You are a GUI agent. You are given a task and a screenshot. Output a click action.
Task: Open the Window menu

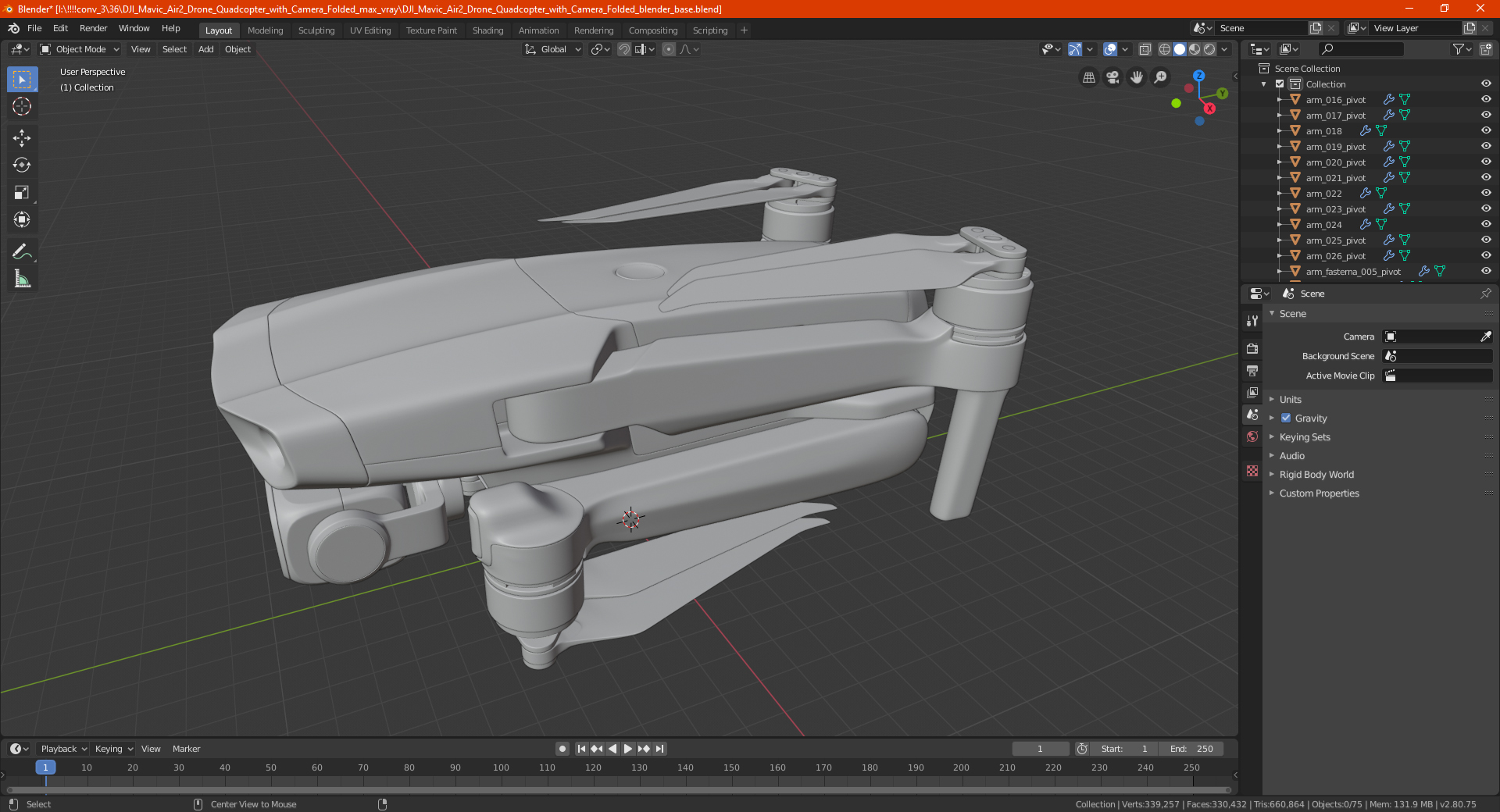134,28
